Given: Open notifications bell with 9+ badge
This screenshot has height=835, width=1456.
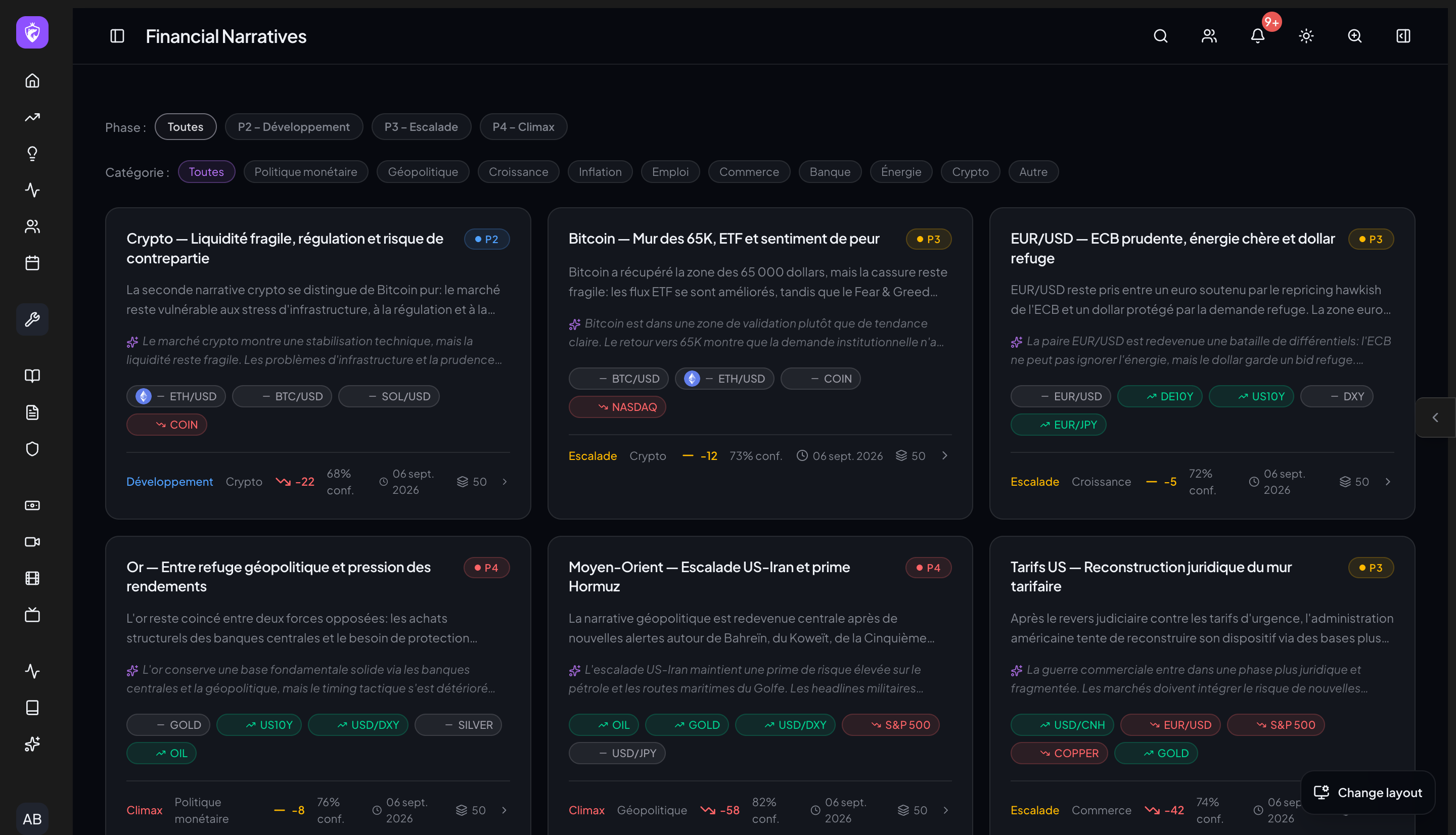Looking at the screenshot, I should 1258,36.
